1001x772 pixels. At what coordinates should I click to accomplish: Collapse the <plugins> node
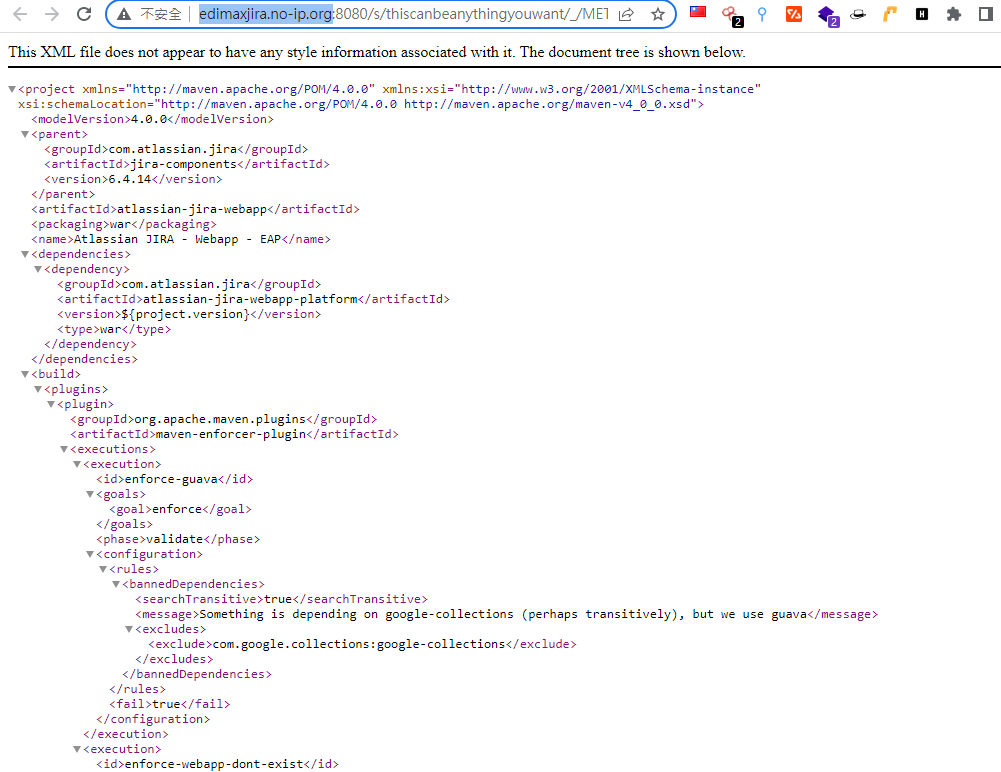38,390
